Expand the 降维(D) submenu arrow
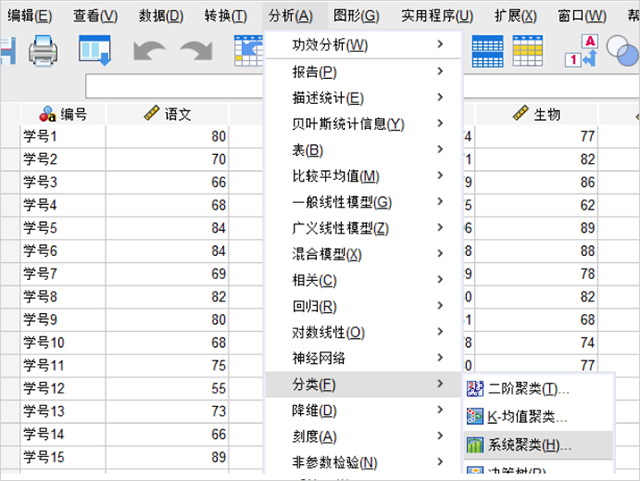Image resolution: width=640 pixels, height=481 pixels. coord(440,410)
